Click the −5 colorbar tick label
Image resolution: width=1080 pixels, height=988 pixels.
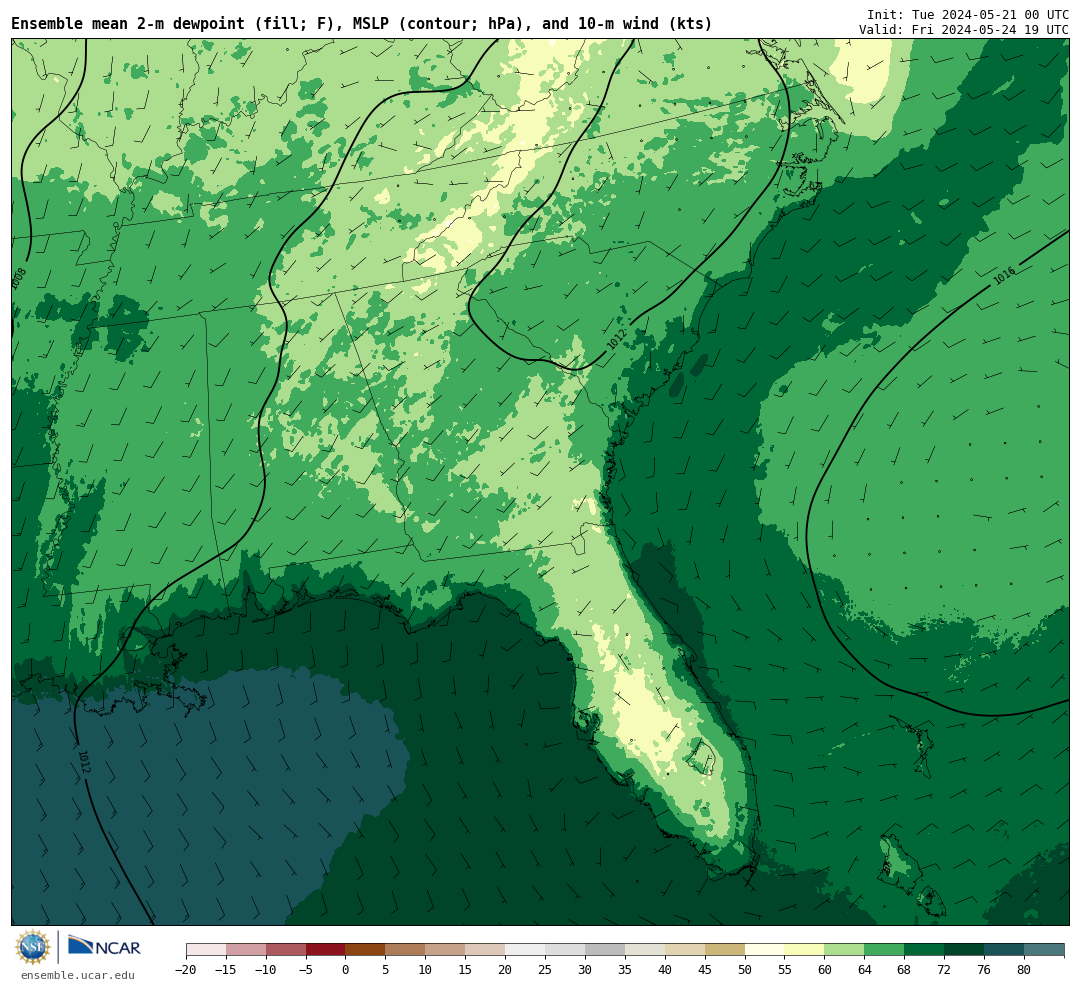(x=306, y=970)
